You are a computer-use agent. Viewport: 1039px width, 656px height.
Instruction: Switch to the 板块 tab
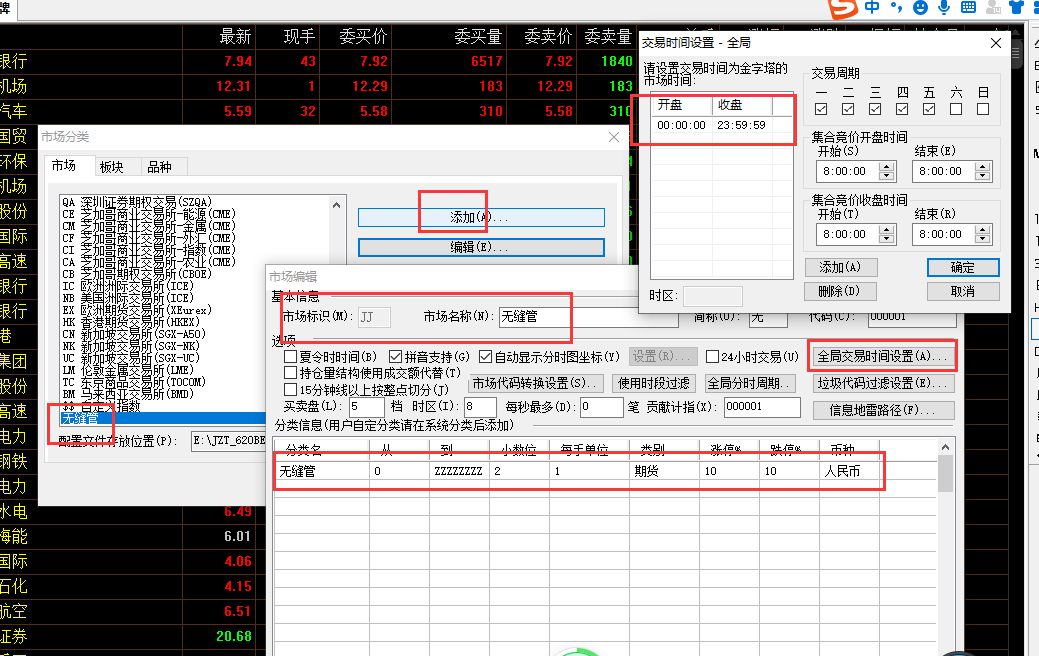[111, 166]
